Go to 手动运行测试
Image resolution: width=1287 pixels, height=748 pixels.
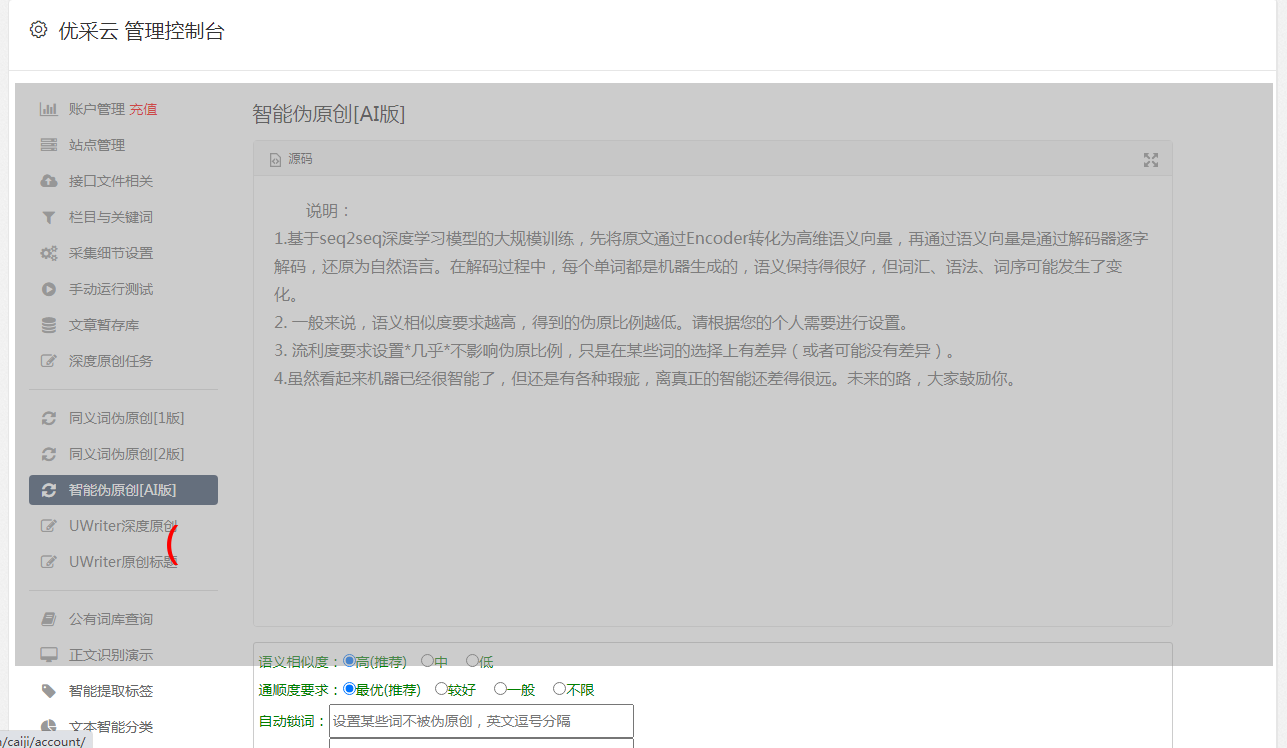[111, 289]
